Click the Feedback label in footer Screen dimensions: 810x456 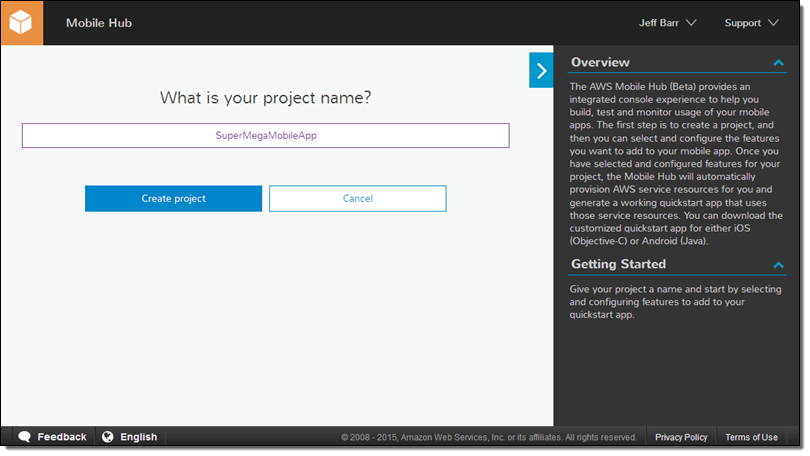pos(62,437)
